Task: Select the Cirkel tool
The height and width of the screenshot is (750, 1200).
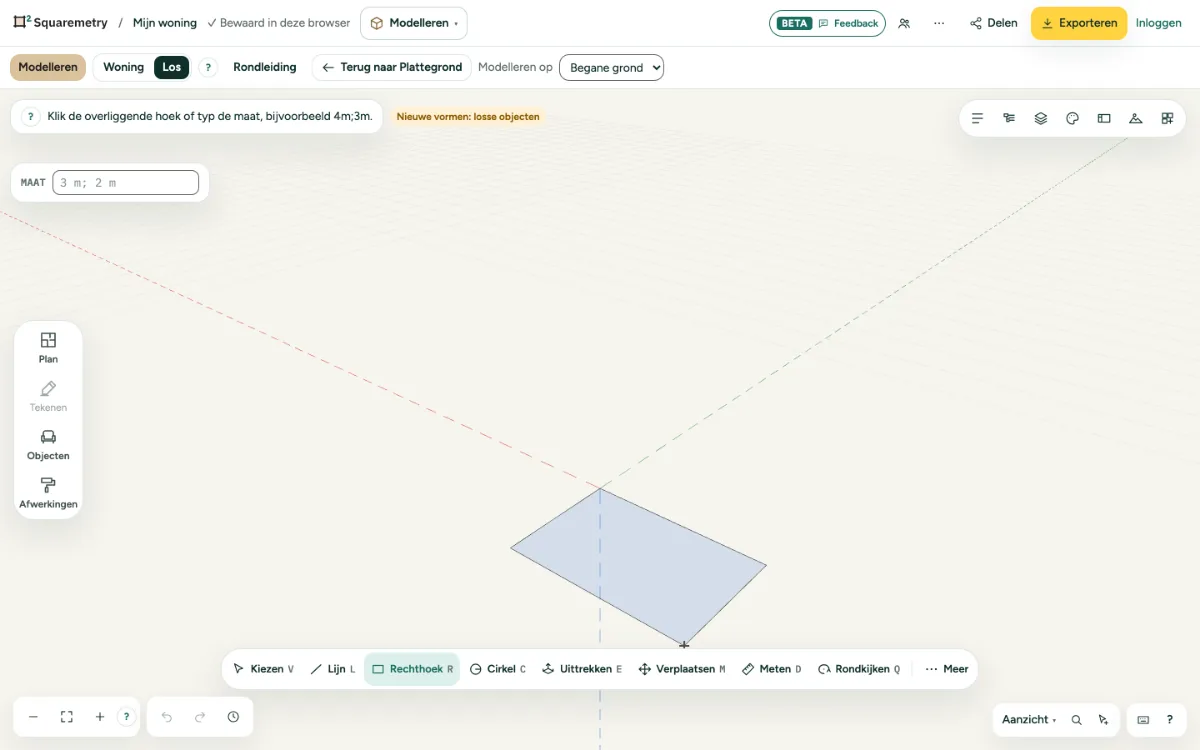Action: [498, 669]
